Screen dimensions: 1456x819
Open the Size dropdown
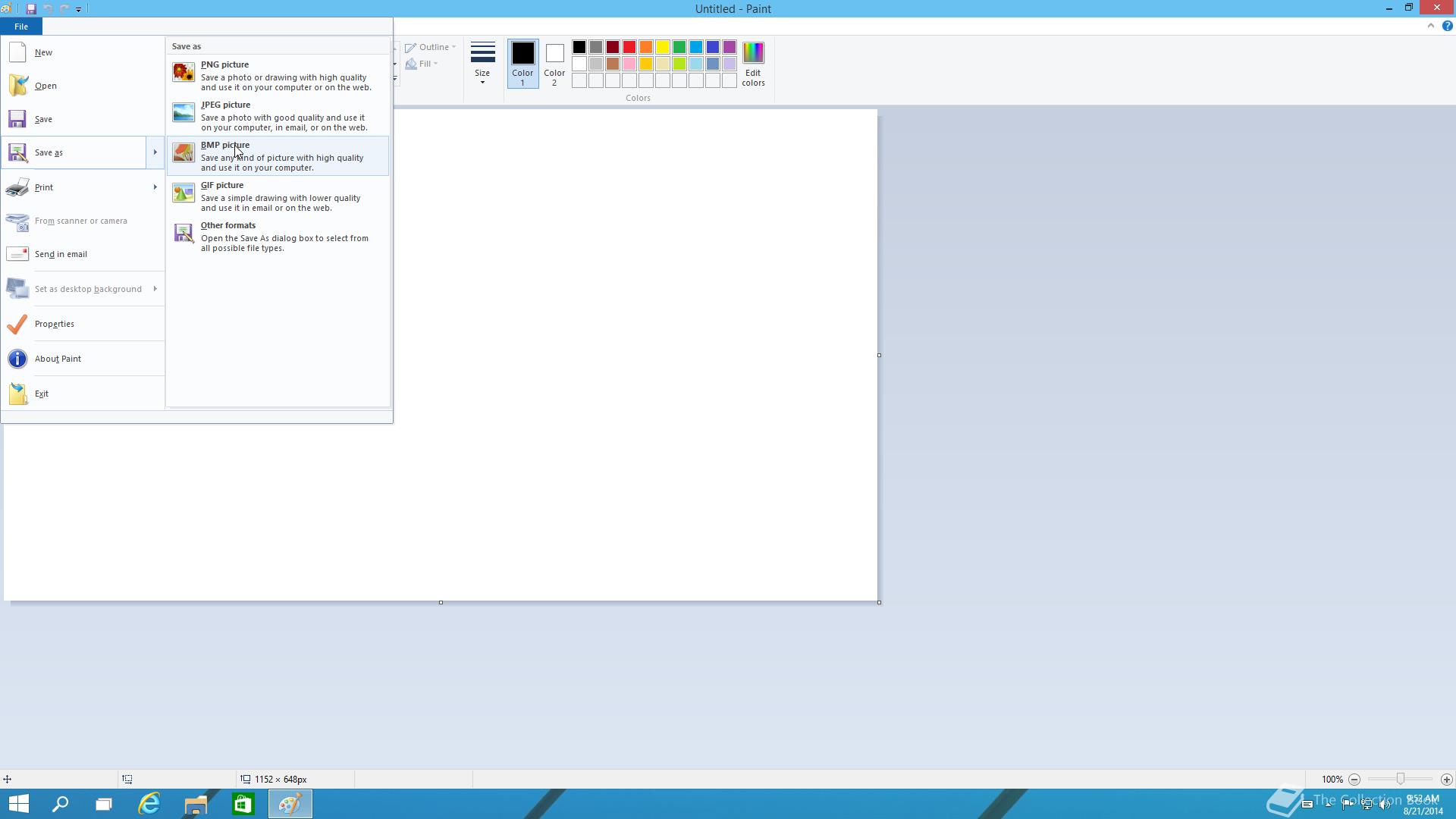(482, 64)
